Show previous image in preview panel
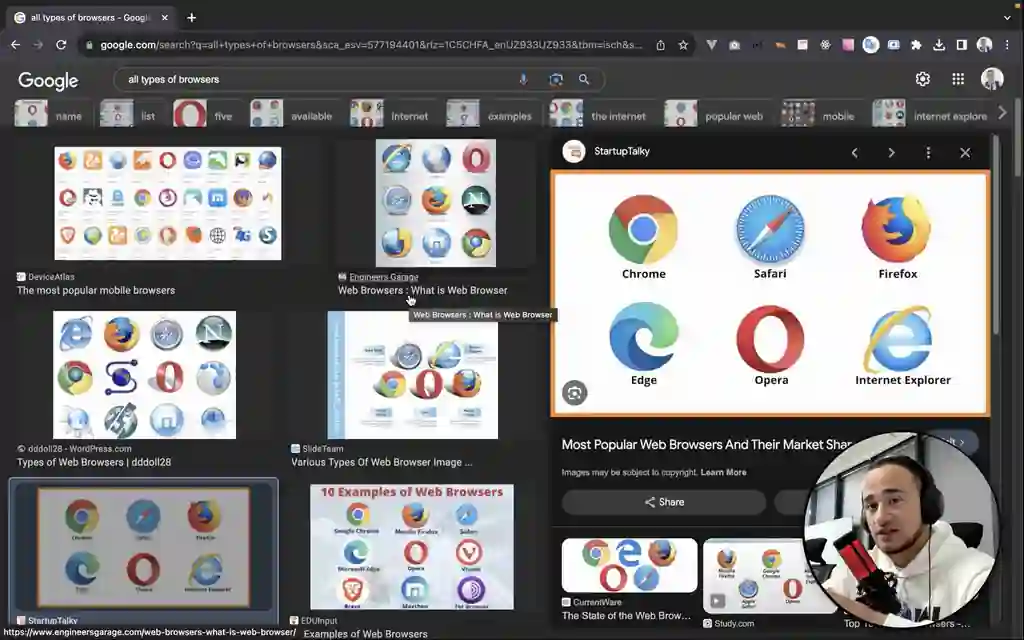 click(x=854, y=152)
